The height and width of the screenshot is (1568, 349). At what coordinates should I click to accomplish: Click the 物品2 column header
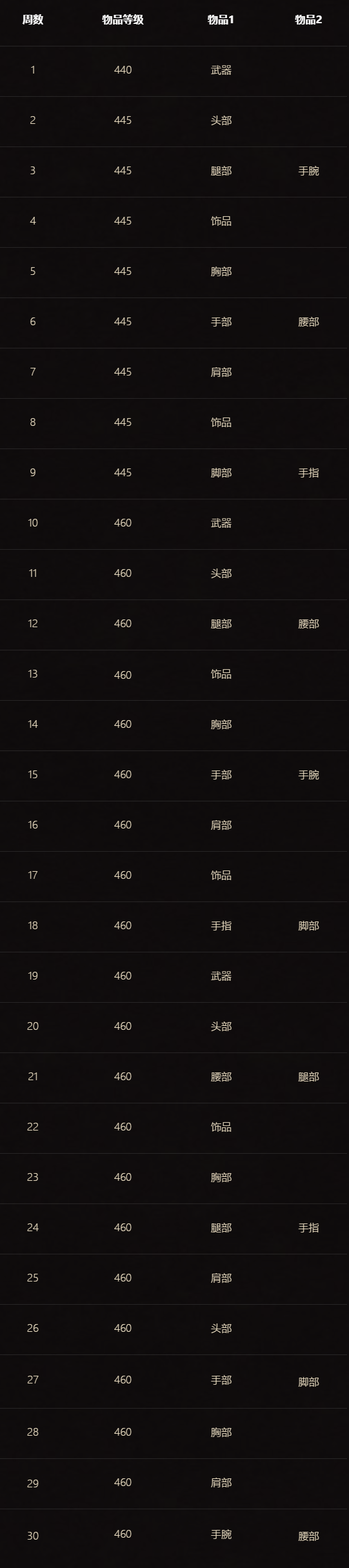[x=308, y=19]
